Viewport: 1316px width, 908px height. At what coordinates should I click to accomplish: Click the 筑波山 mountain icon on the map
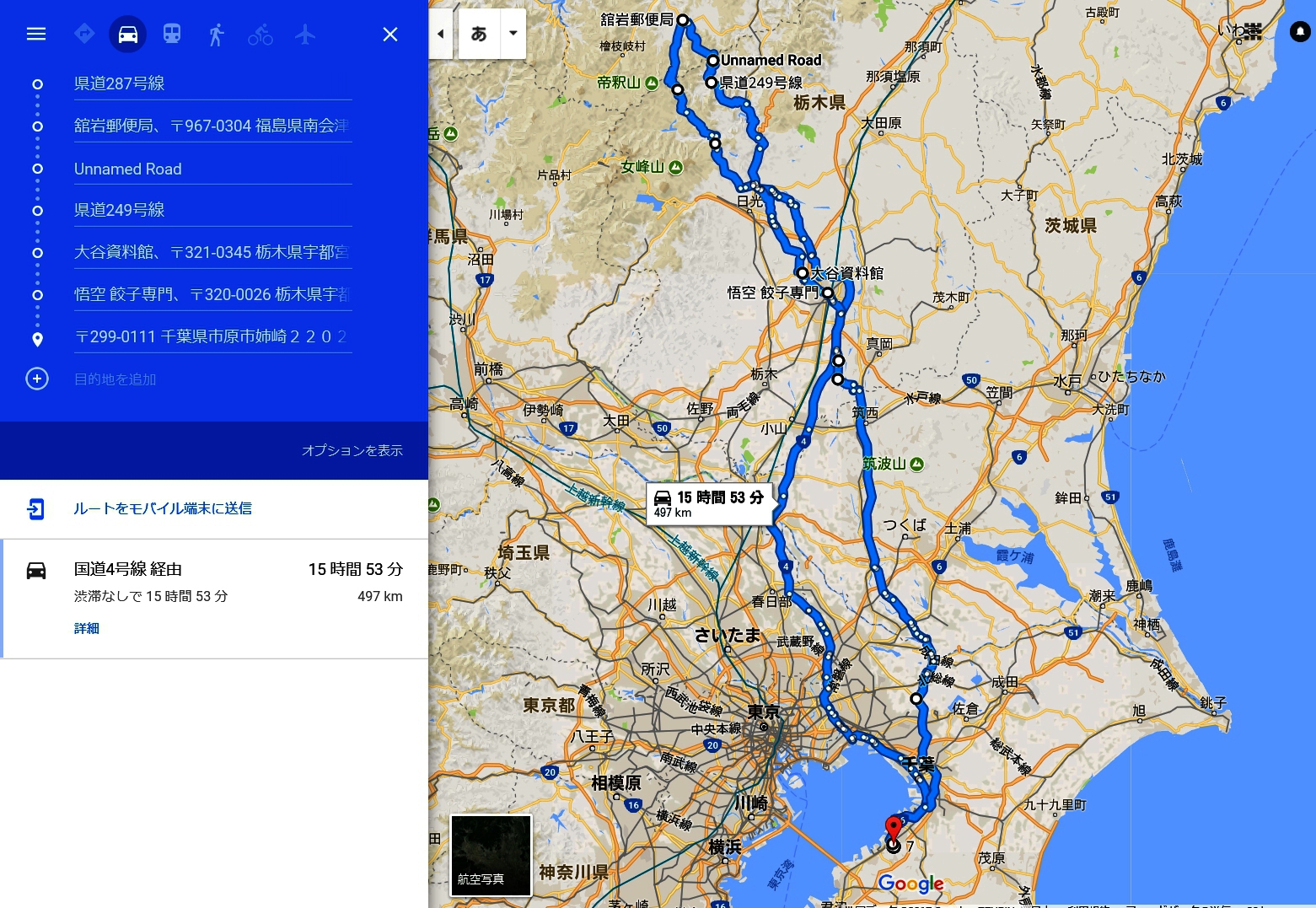(917, 464)
